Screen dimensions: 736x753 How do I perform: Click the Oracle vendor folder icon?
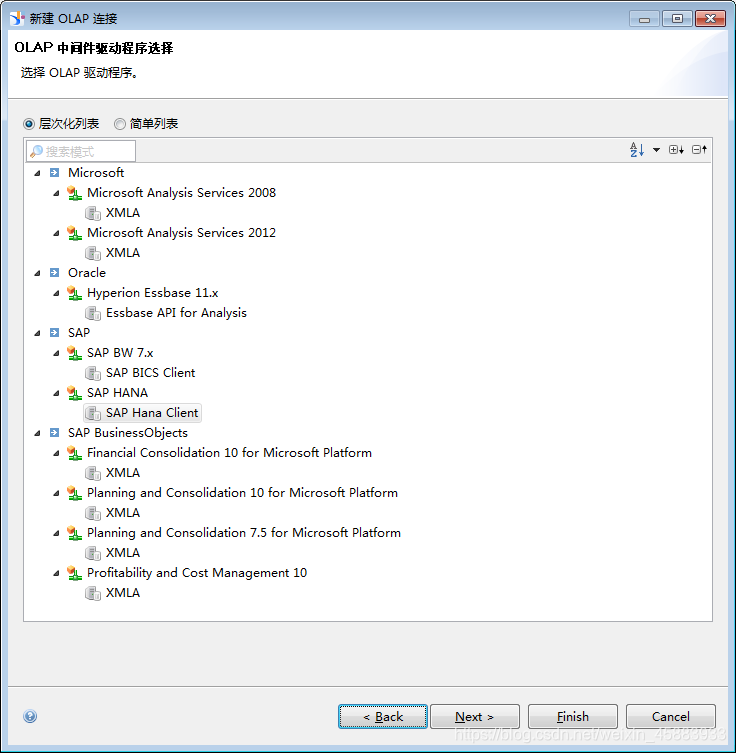(x=55, y=273)
